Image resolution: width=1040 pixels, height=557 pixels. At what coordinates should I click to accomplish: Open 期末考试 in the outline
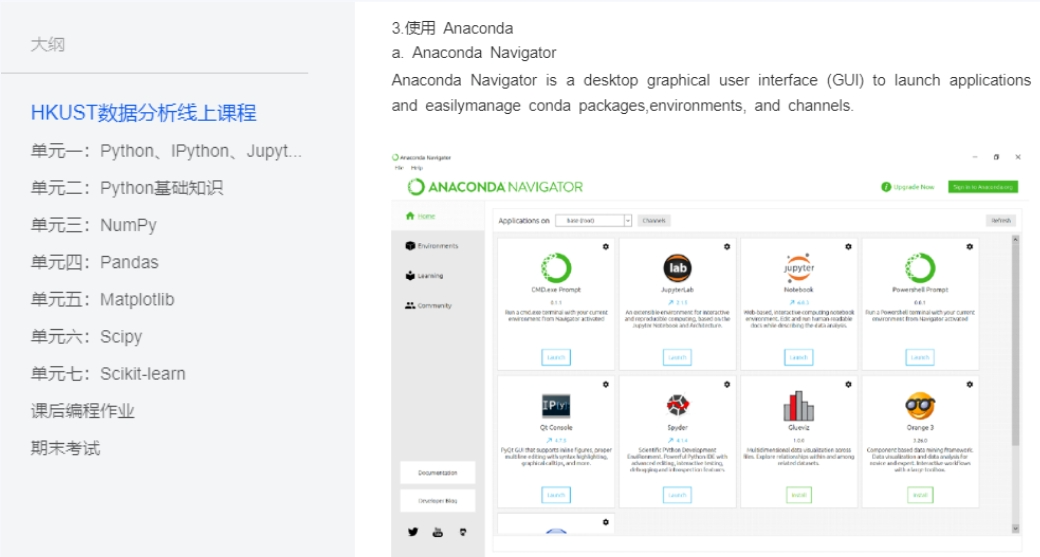[x=65, y=448]
